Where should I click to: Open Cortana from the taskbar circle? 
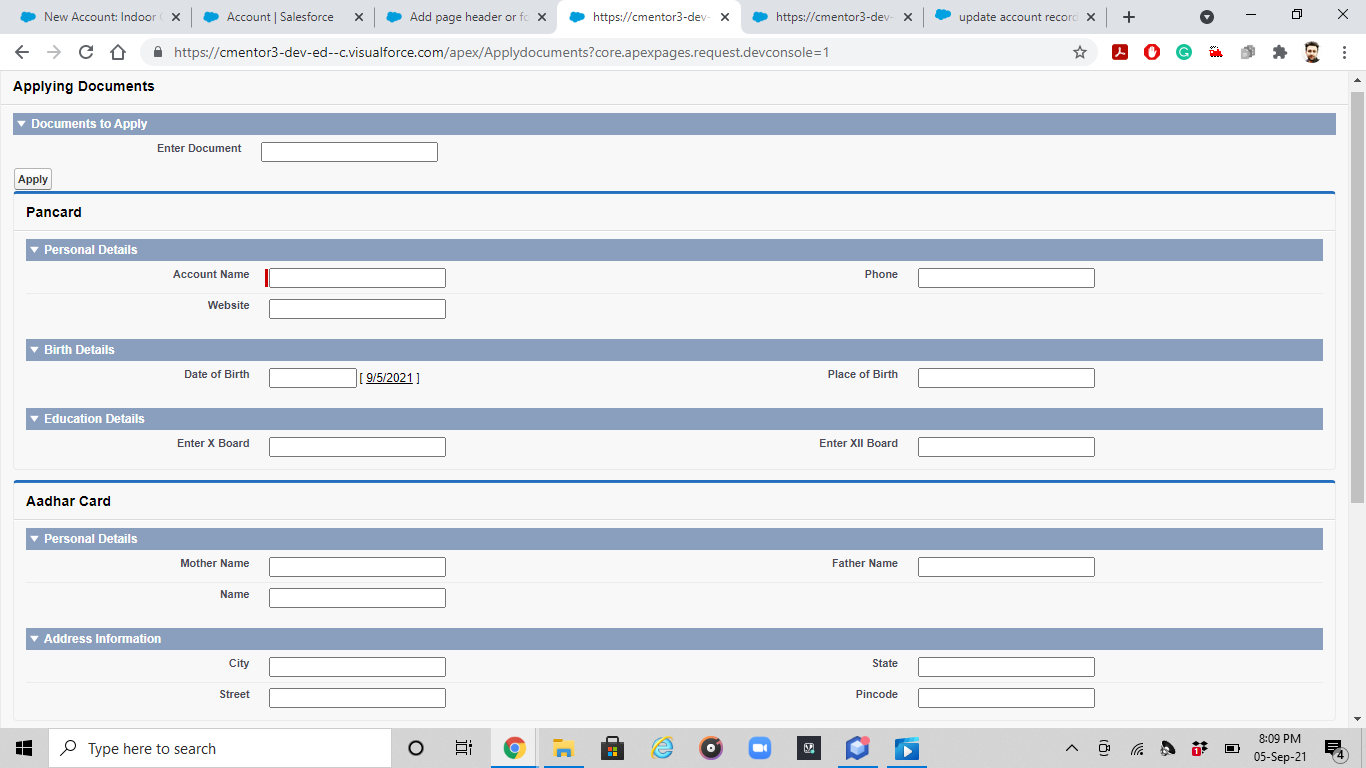pos(416,748)
